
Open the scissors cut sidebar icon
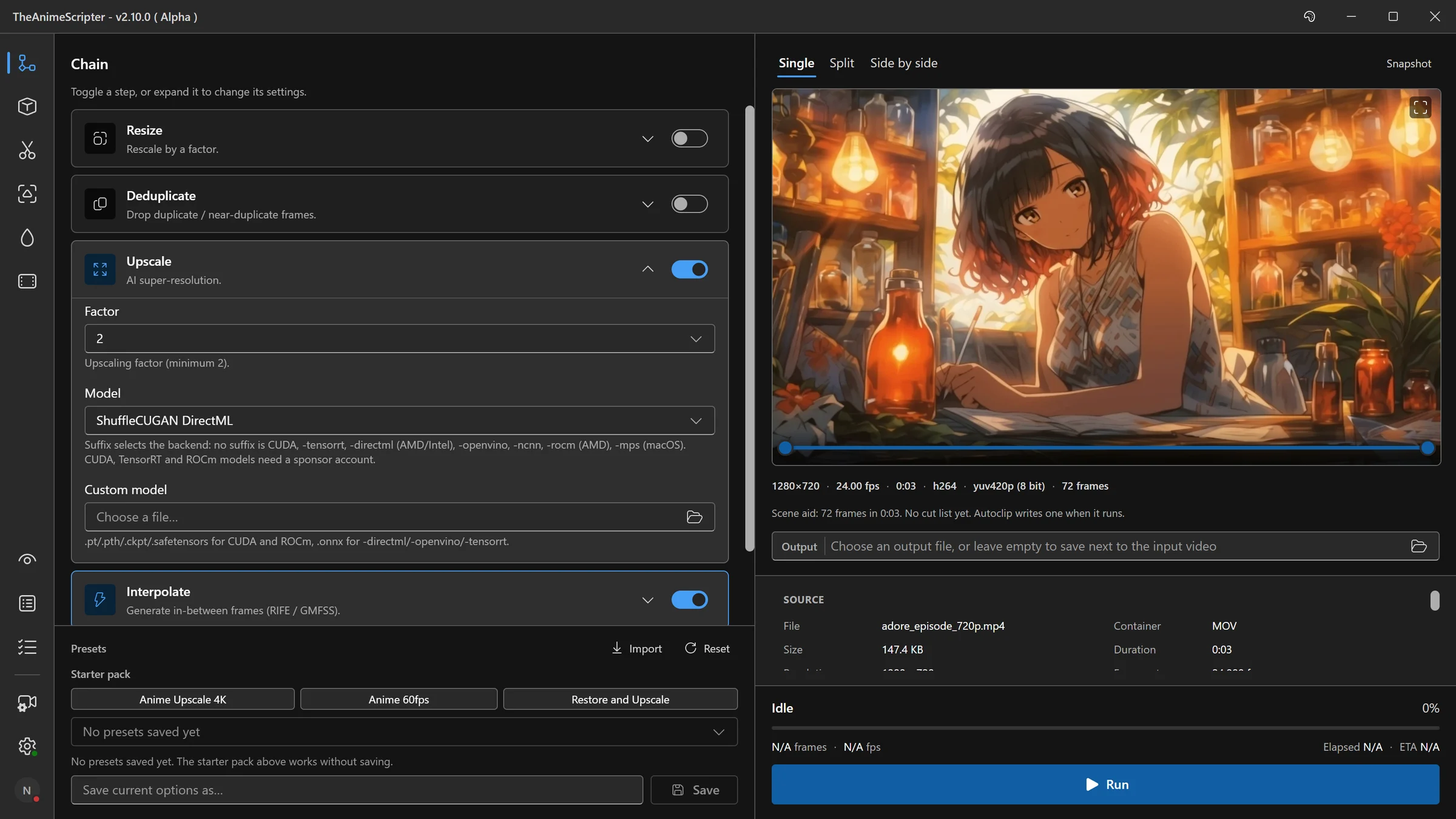point(27,150)
